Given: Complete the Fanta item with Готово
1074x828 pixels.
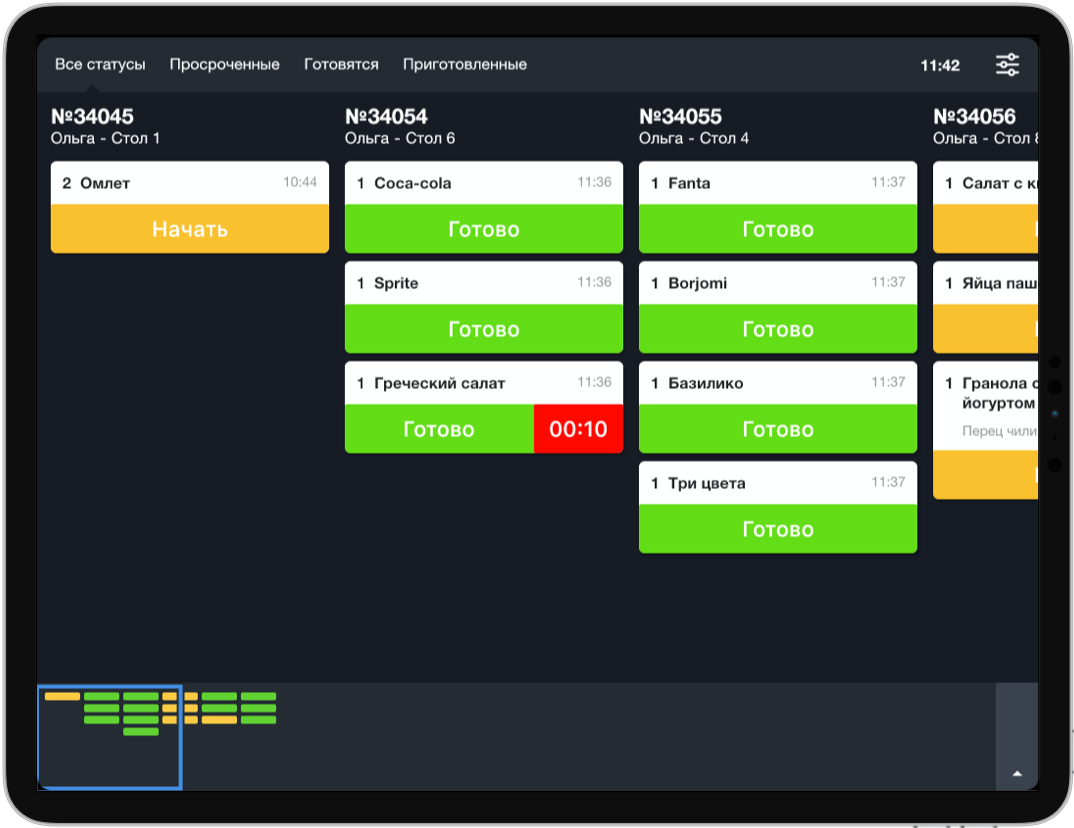Looking at the screenshot, I should pyautogui.click(x=778, y=229).
